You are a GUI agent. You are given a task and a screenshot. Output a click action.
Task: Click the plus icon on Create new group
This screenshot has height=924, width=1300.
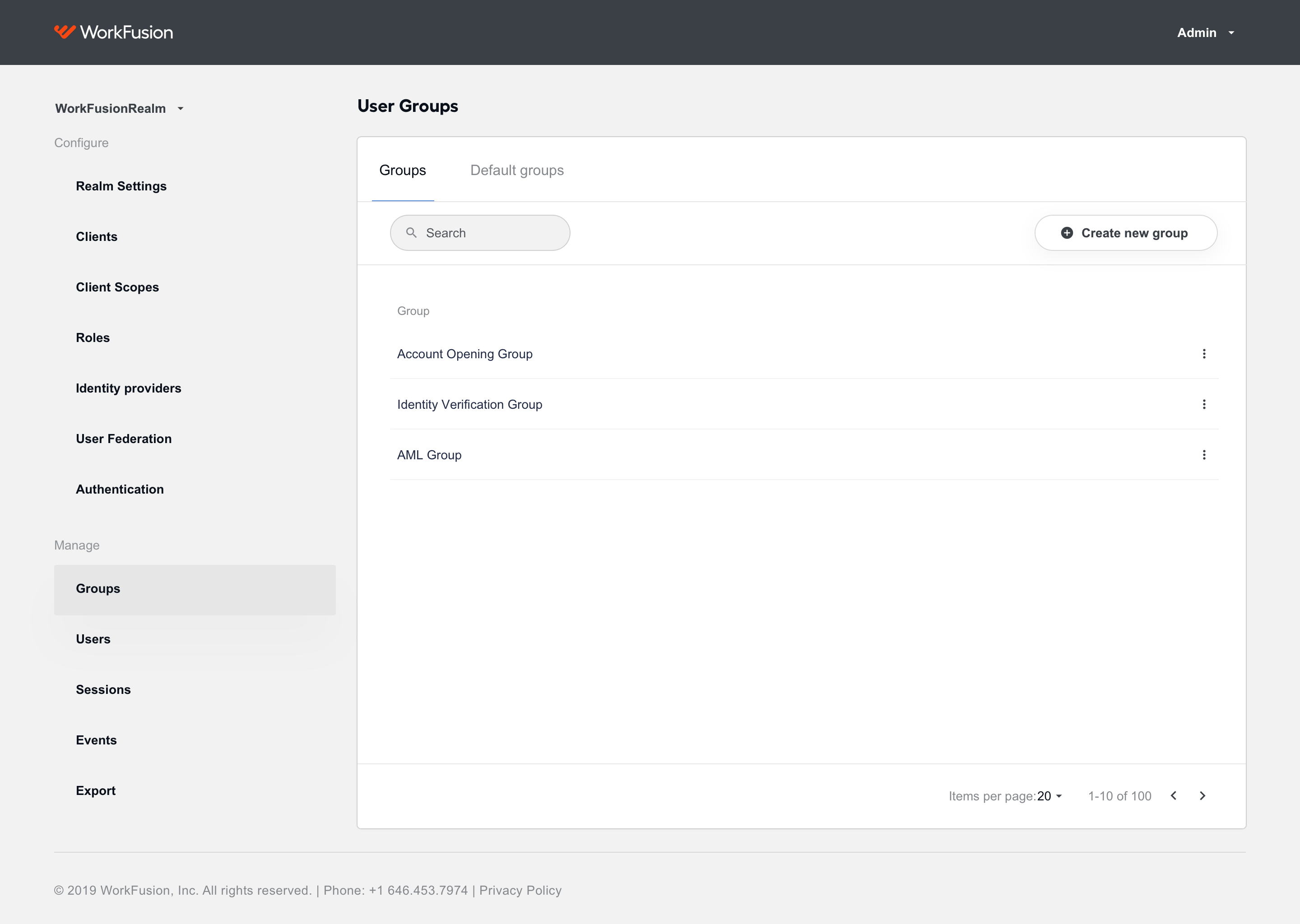[1067, 233]
